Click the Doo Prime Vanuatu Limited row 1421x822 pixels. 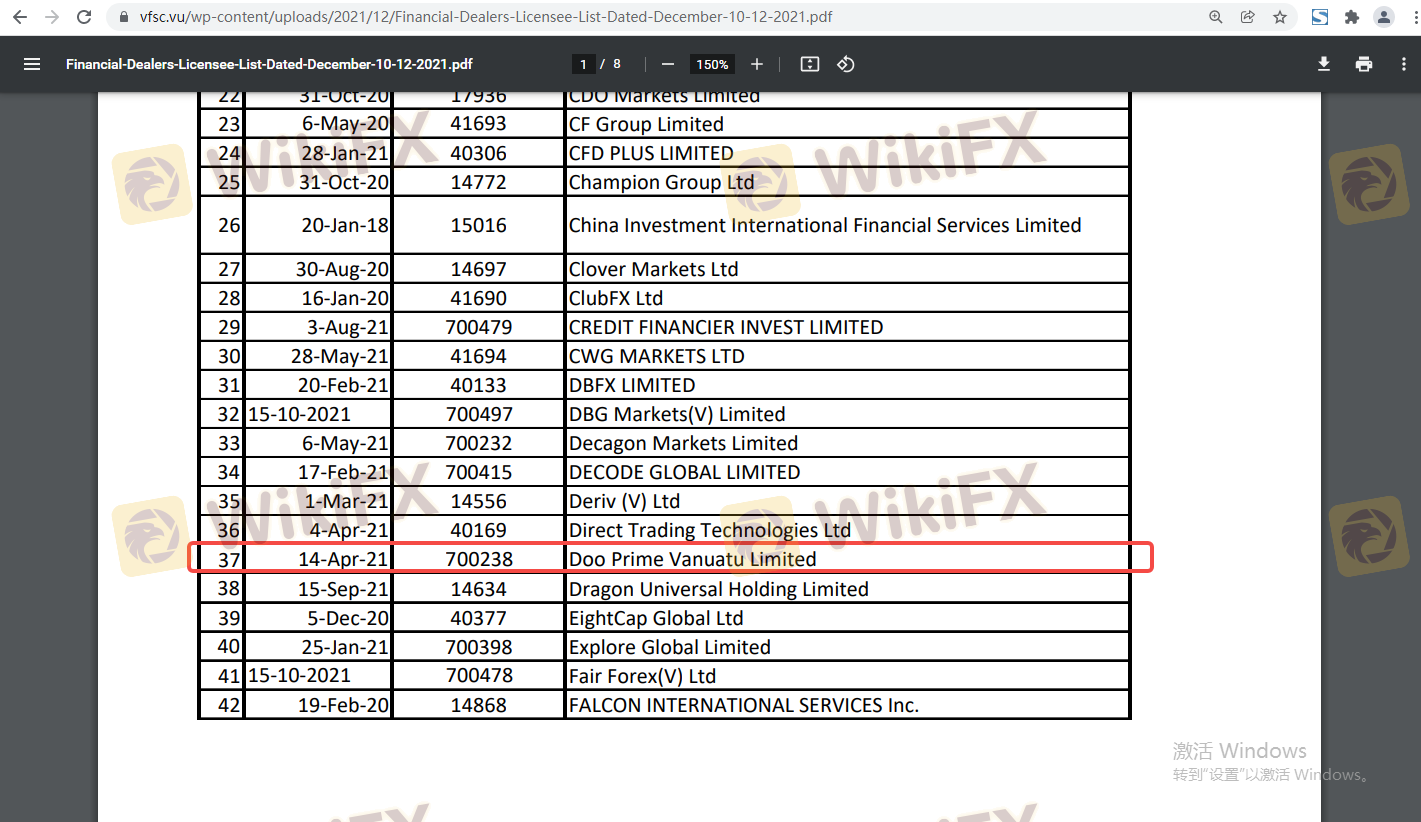click(x=692, y=559)
